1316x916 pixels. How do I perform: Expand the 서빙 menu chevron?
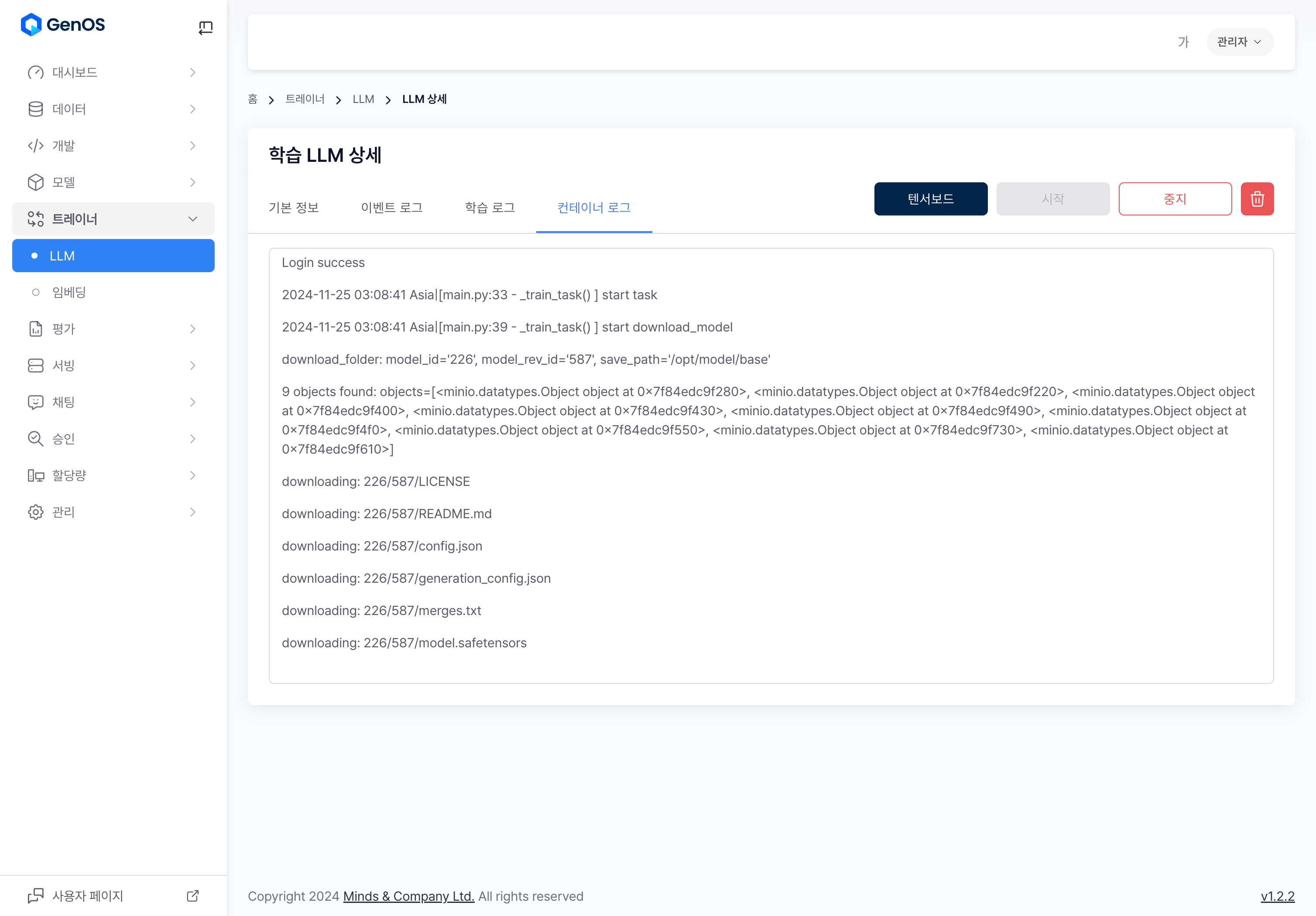(192, 366)
